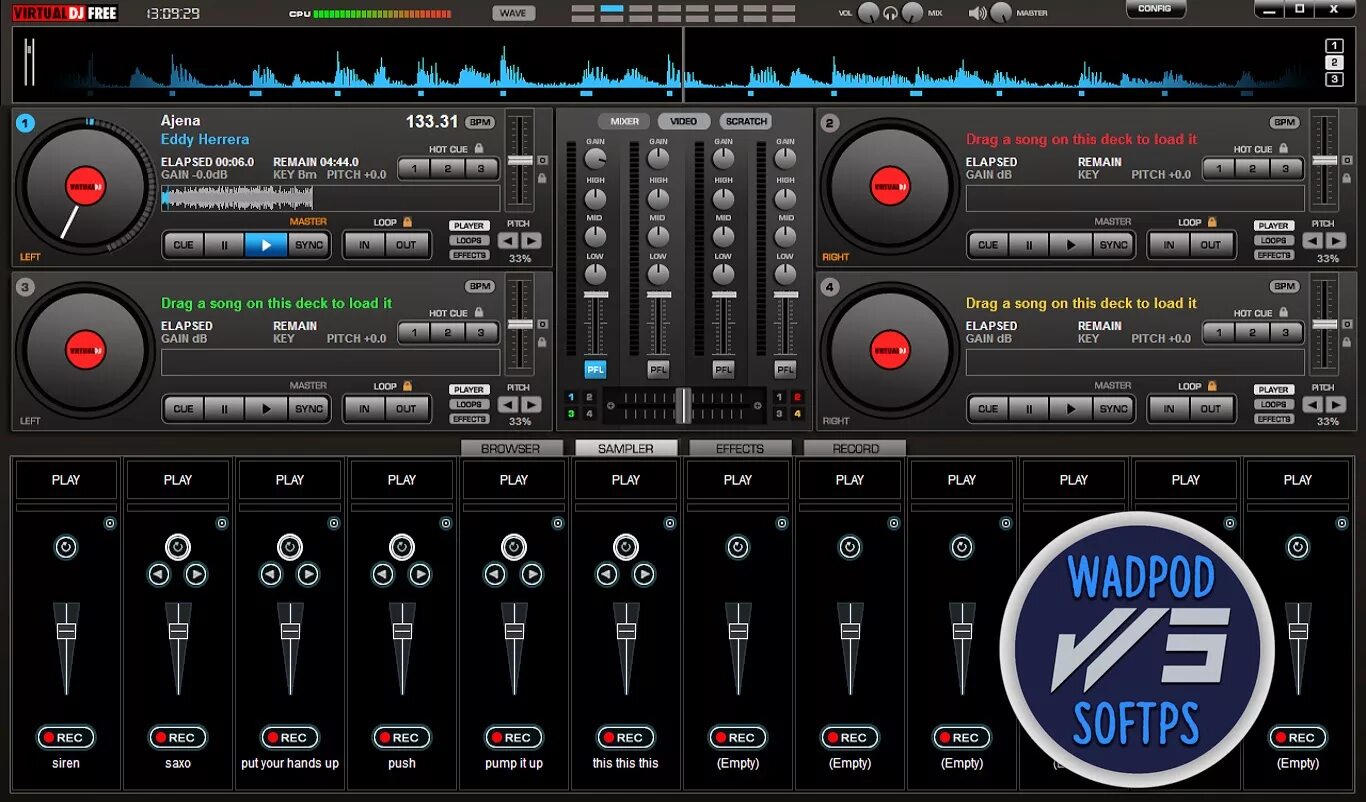Adjust headphone MIX knob

click(x=912, y=13)
